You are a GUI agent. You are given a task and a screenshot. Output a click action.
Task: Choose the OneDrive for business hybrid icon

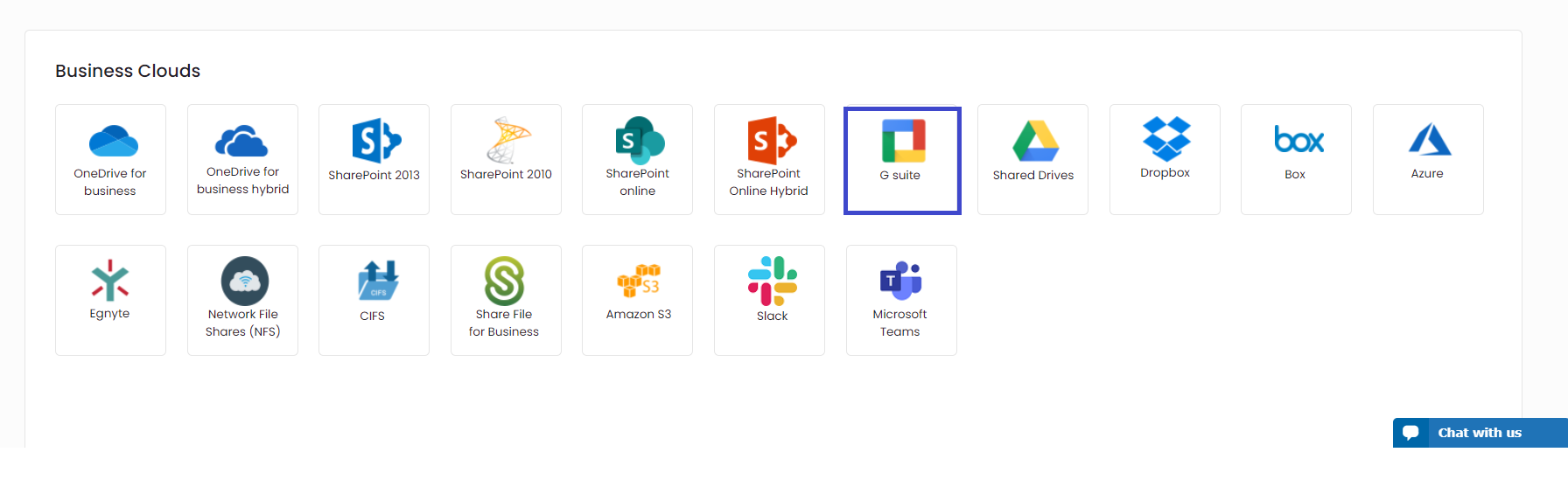coord(241,141)
